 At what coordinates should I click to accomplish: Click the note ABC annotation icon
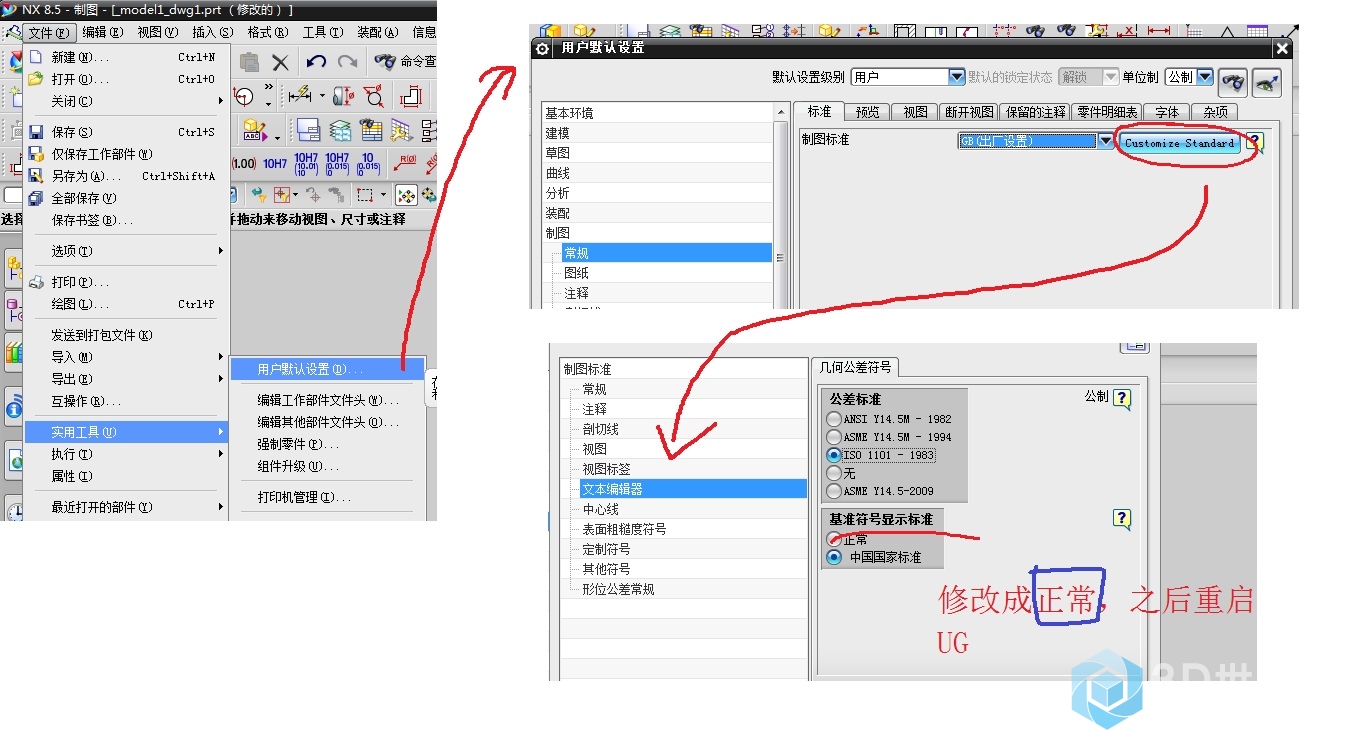(254, 130)
